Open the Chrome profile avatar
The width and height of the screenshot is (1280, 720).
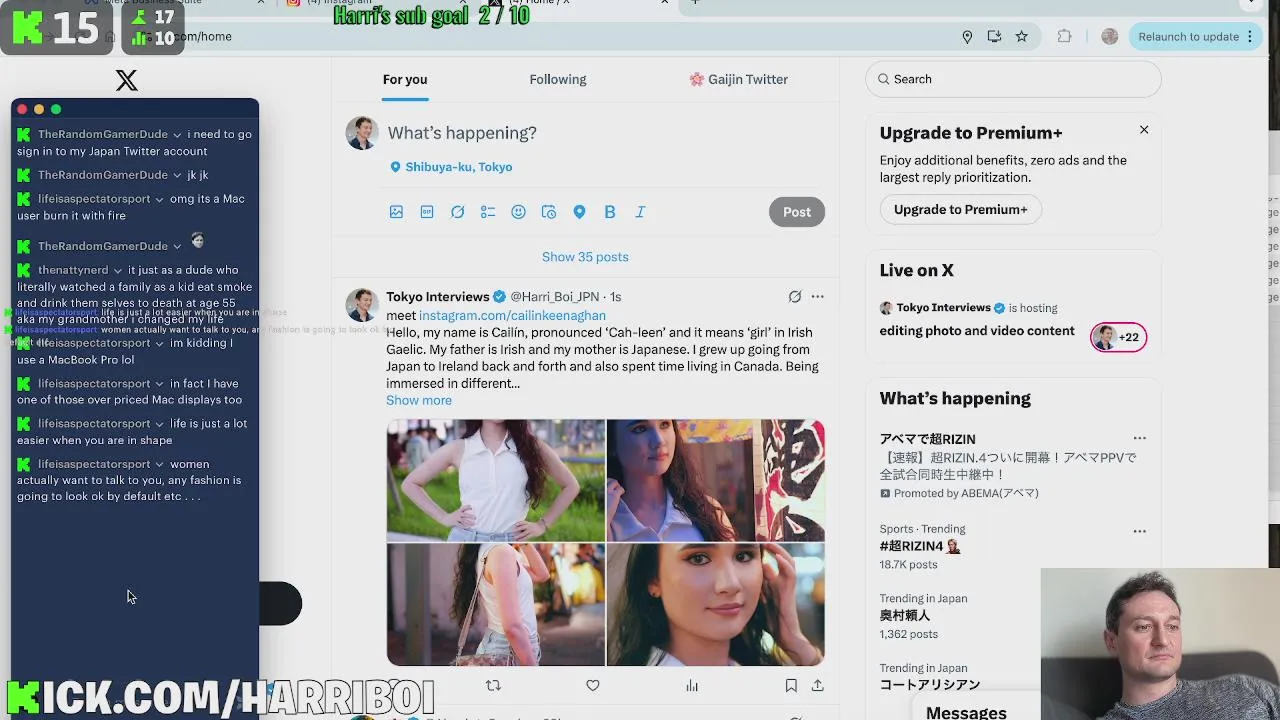1109,37
